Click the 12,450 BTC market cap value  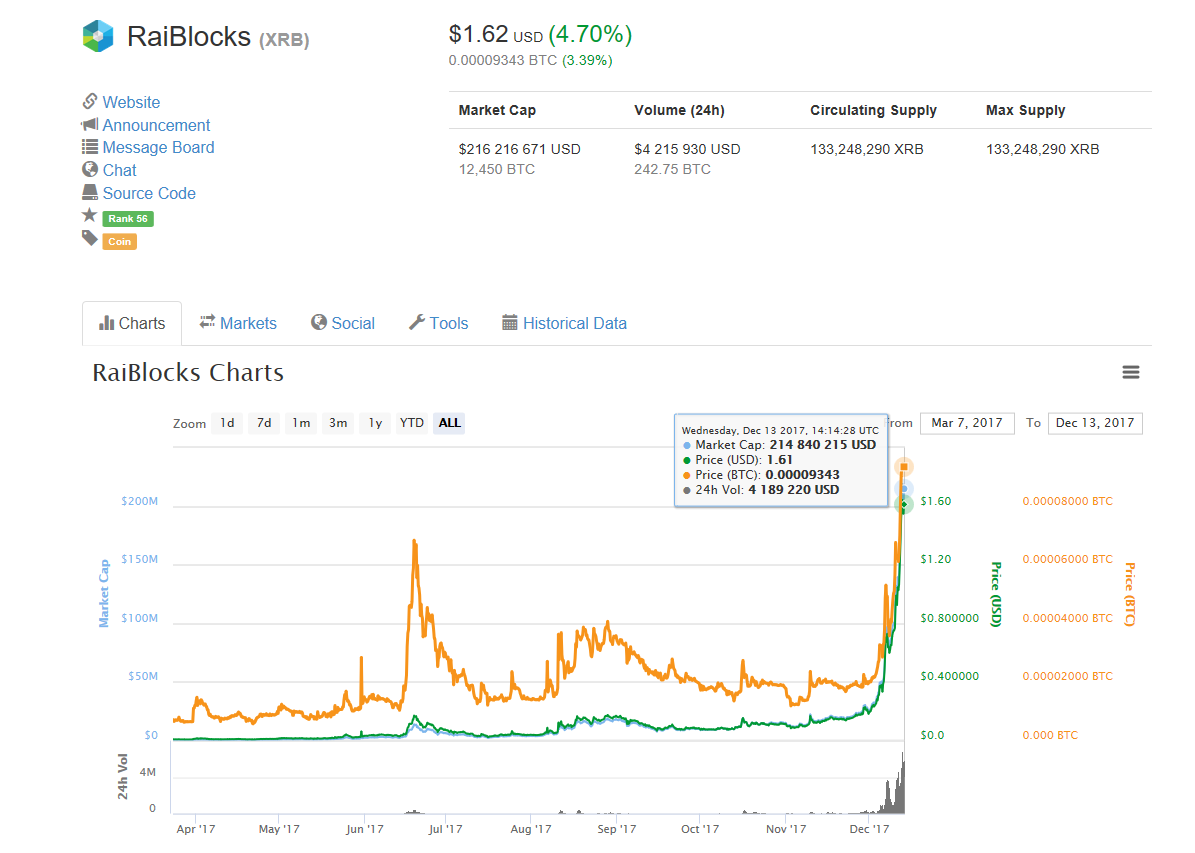pyautogui.click(x=497, y=169)
